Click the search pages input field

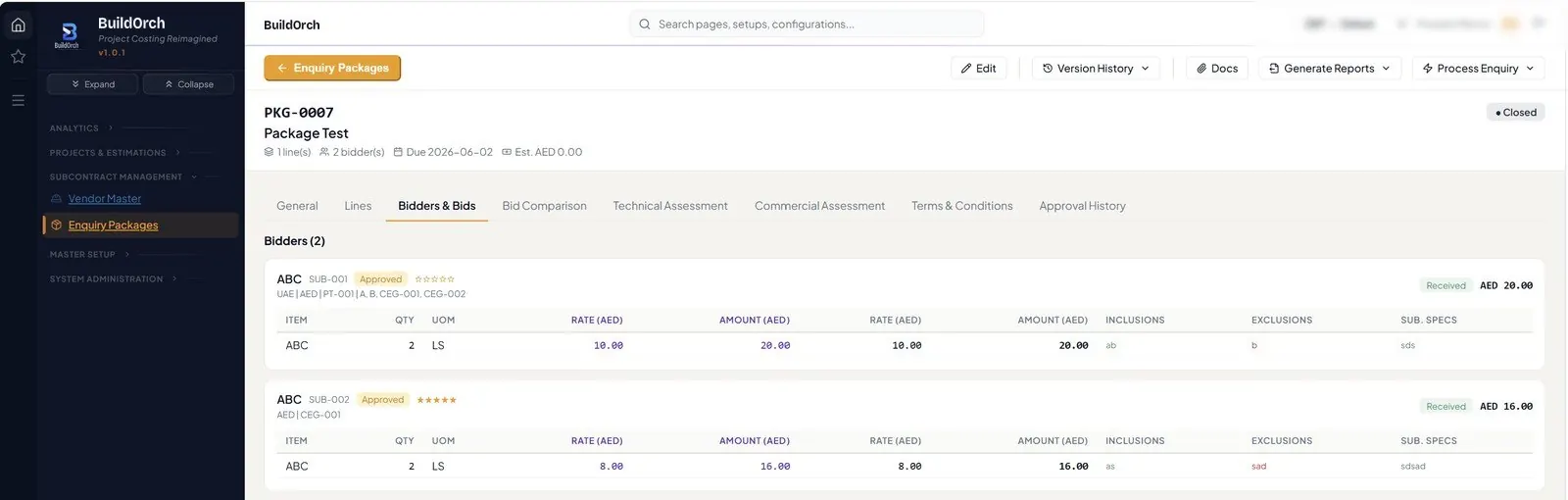coord(807,25)
